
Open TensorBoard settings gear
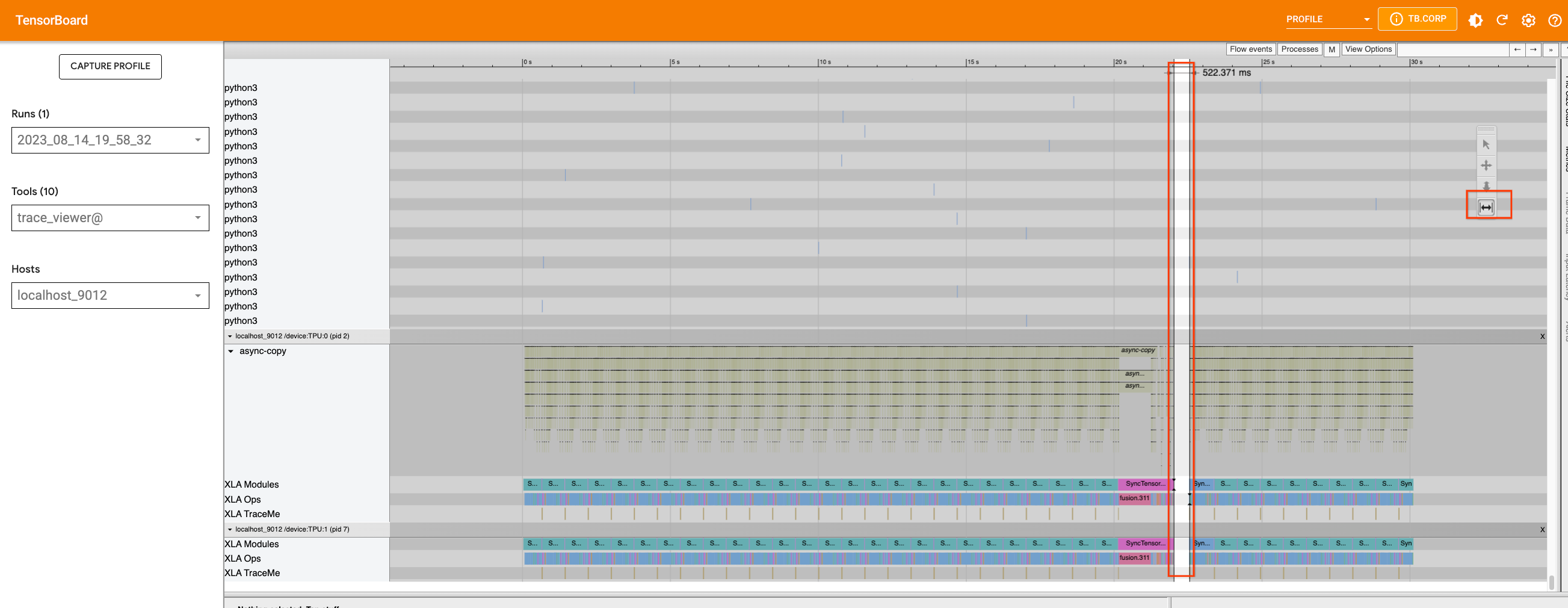coord(1528,20)
